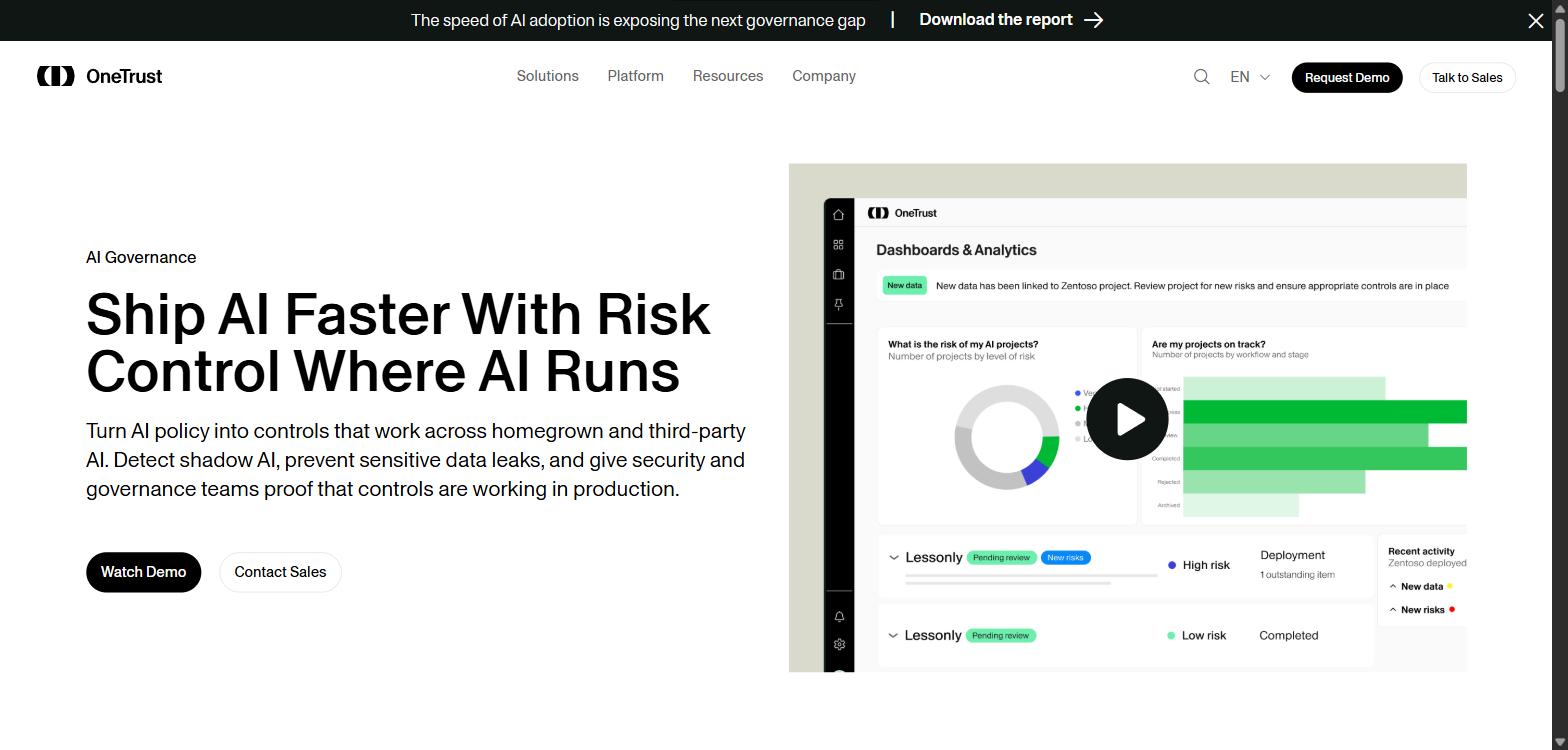This screenshot has width=1568, height=750.
Task: Click the Talk to Sales button
Action: click(1467, 77)
